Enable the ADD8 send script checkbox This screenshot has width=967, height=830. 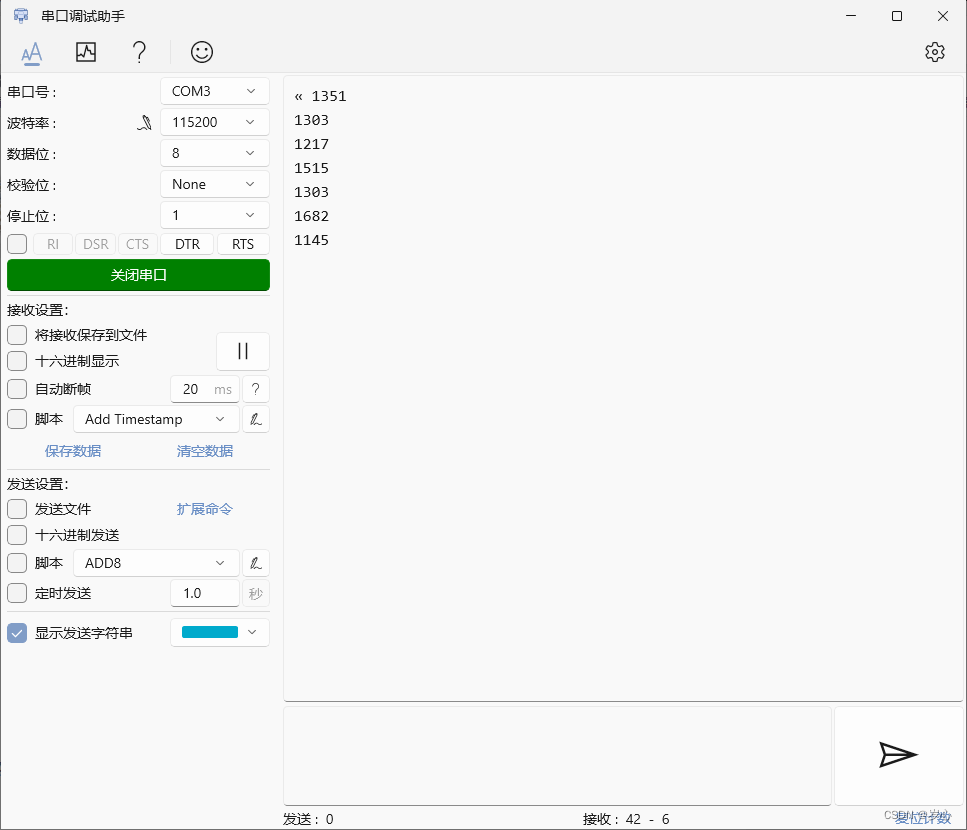point(17,563)
